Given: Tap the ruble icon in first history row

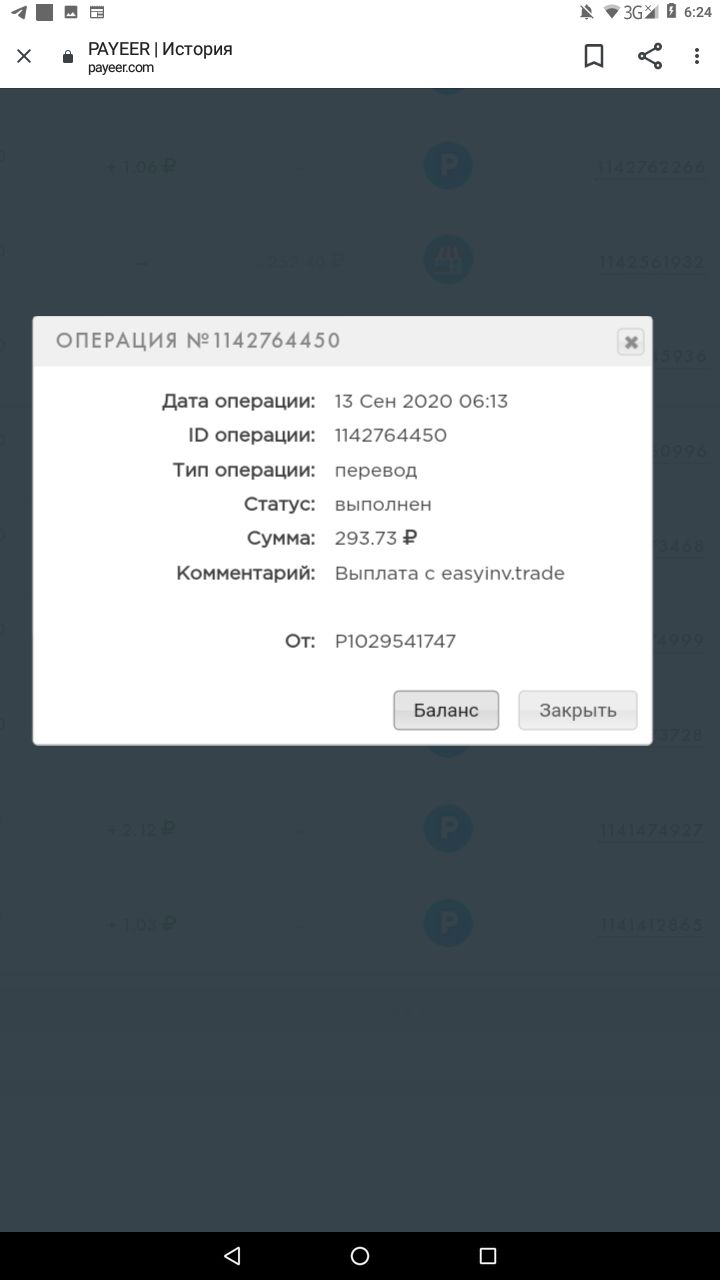Looking at the screenshot, I should tap(448, 166).
